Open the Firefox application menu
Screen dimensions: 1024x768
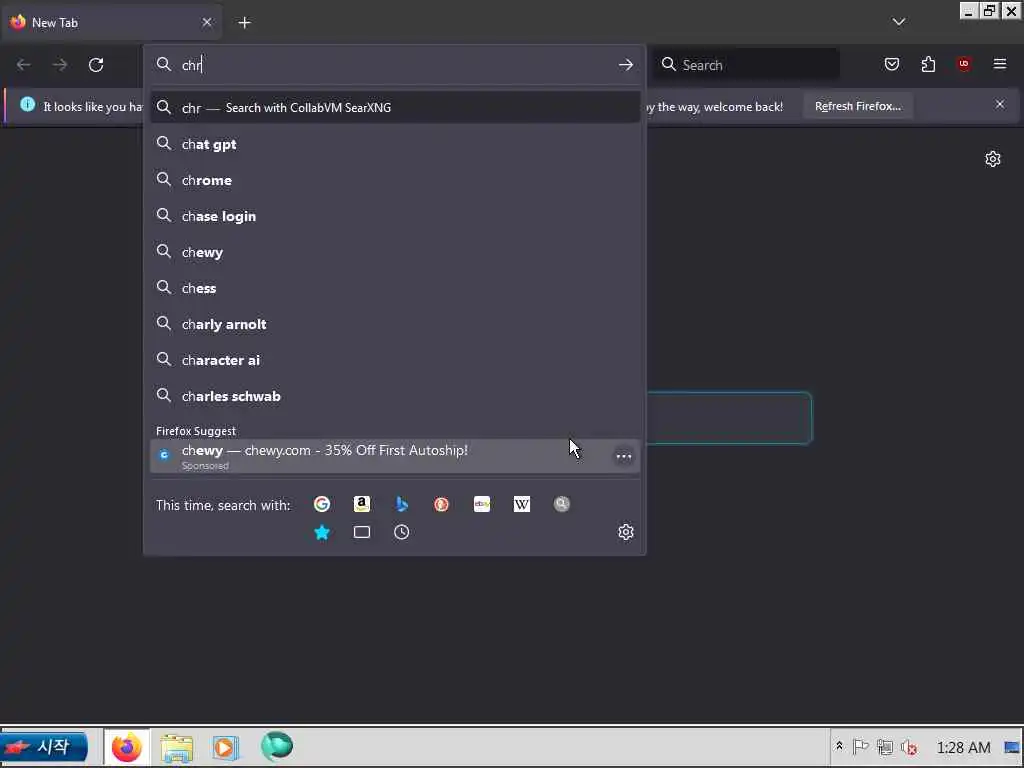(x=1000, y=64)
